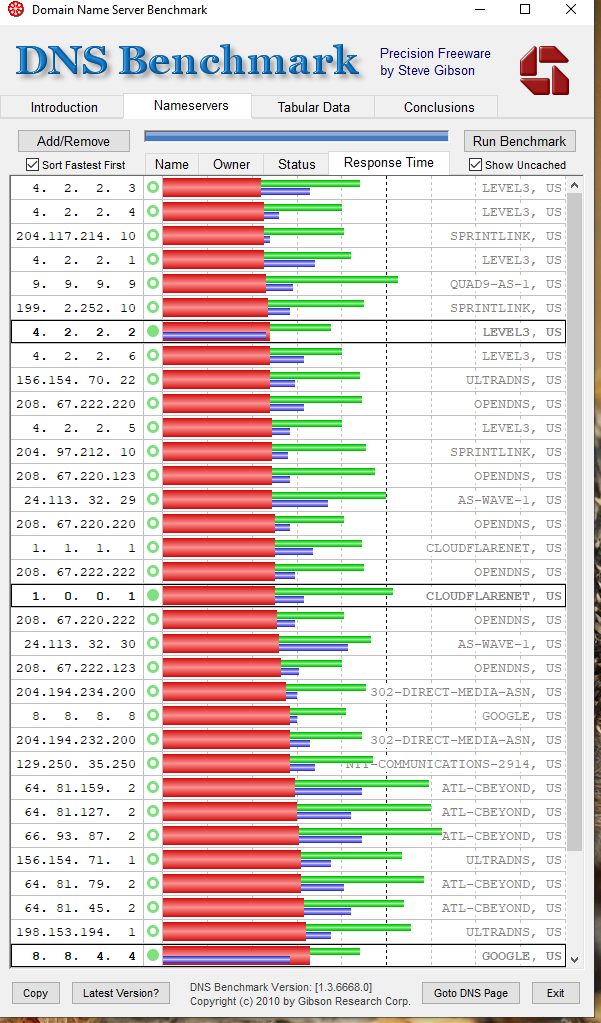Select the Response Time column tab
Screen dimensions: 601x1023
point(389,162)
